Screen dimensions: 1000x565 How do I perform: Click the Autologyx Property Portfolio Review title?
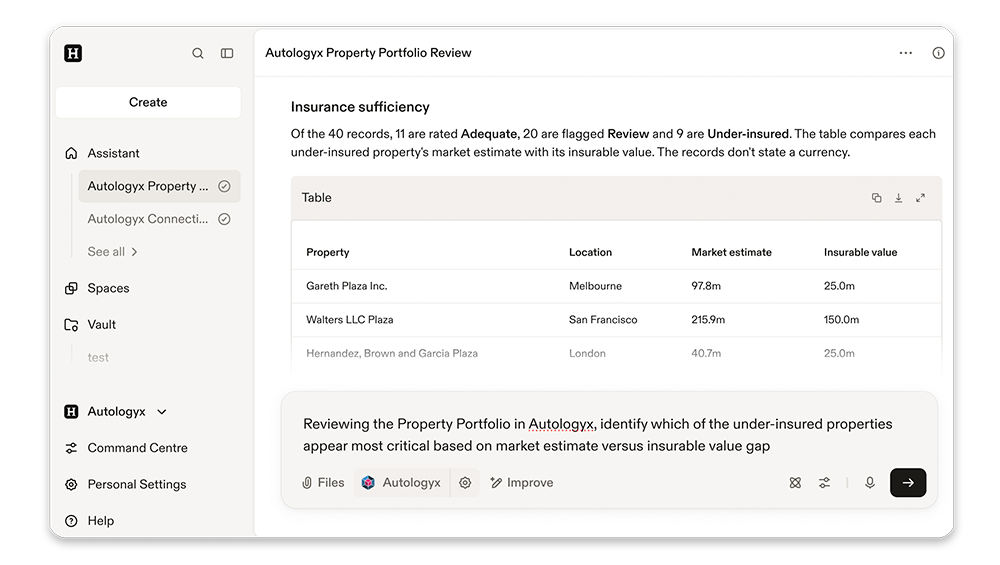pyautogui.click(x=369, y=53)
